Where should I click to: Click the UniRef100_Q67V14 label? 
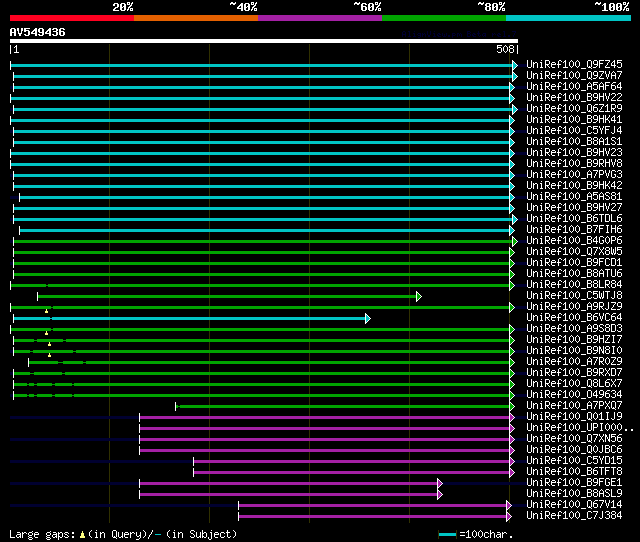574,505
